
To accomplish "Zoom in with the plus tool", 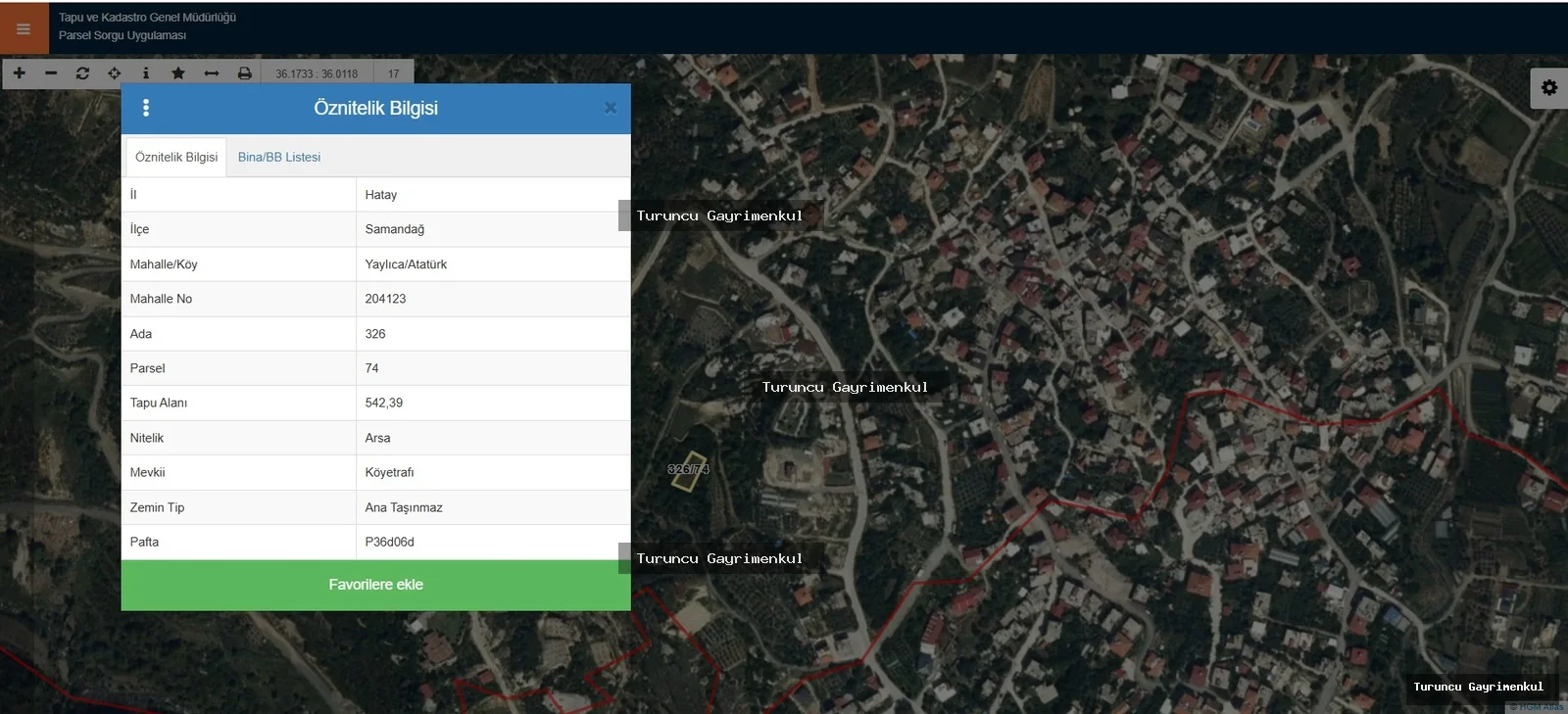I will click(x=19, y=73).
